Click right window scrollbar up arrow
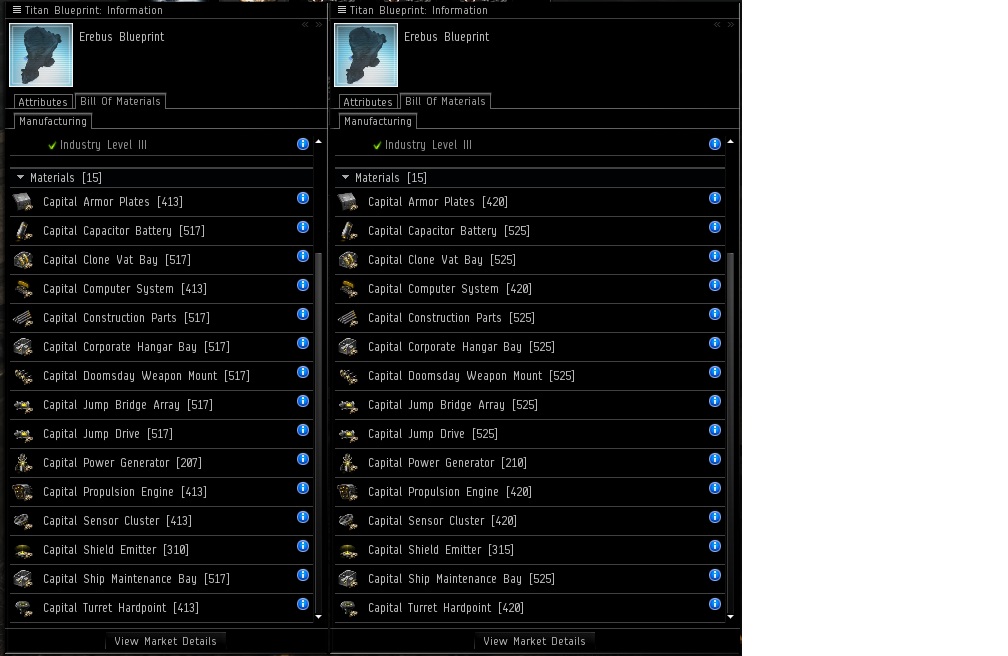1008x656 pixels. pyautogui.click(x=730, y=141)
